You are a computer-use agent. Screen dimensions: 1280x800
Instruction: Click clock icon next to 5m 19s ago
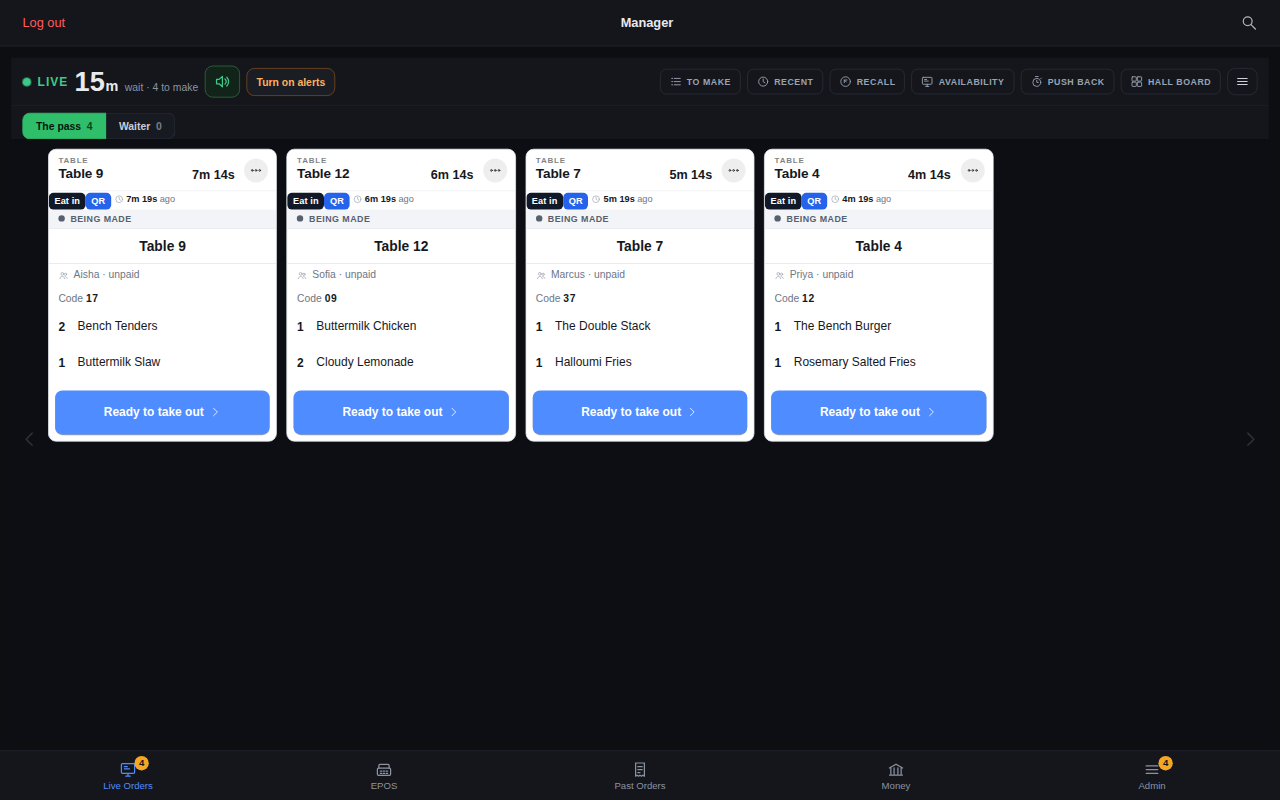(596, 199)
